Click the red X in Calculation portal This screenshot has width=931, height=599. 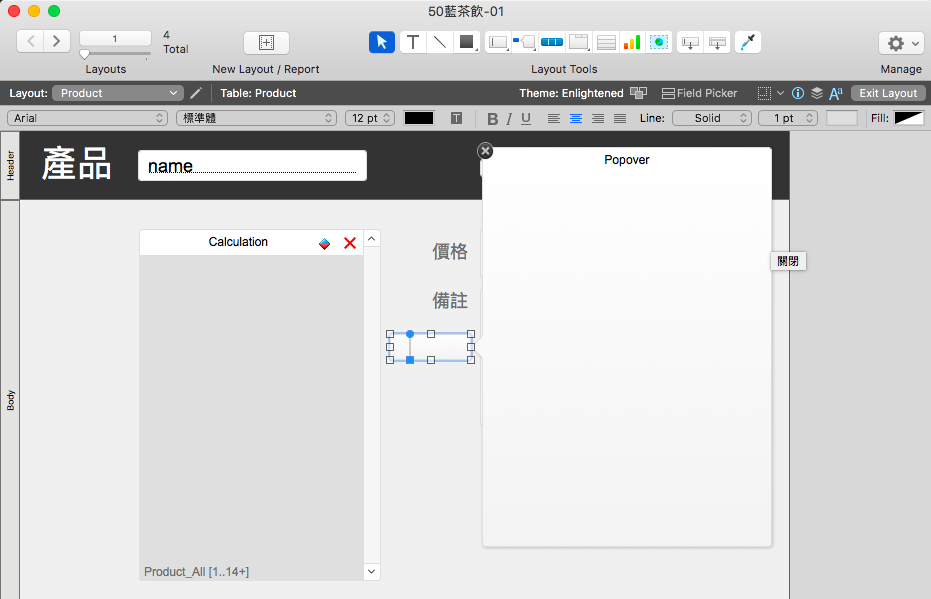[x=350, y=243]
